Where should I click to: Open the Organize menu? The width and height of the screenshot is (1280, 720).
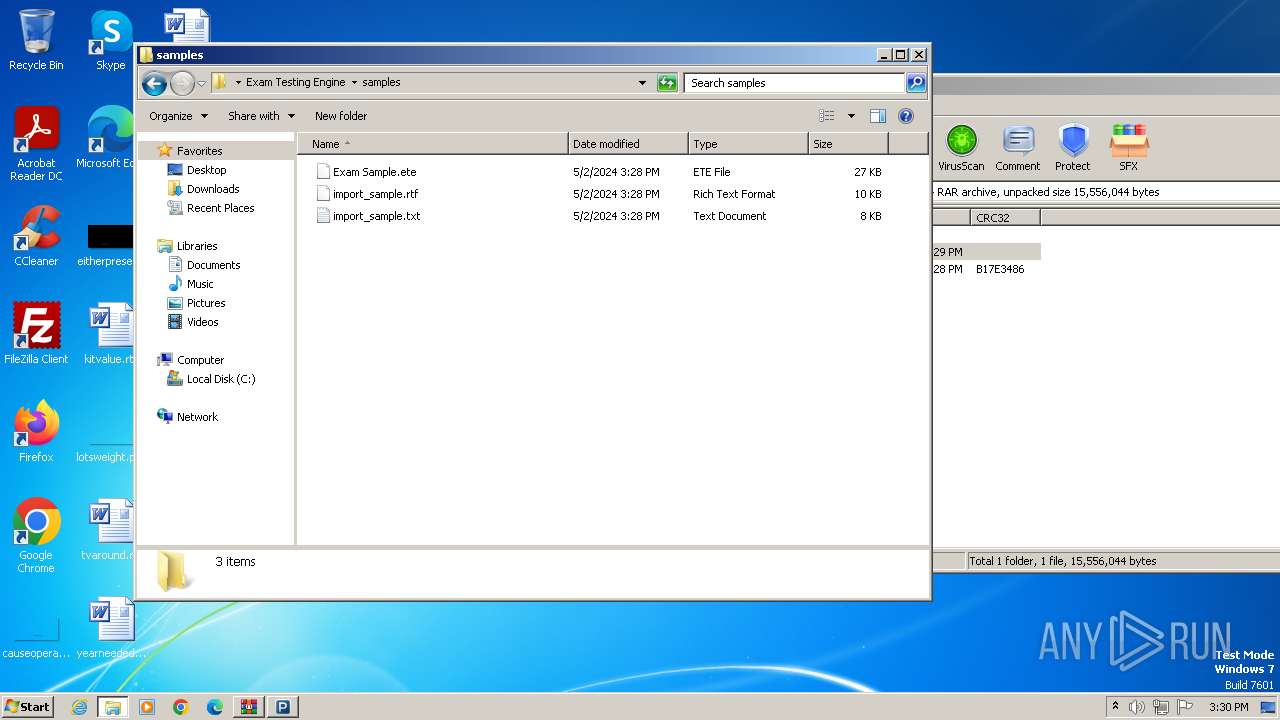[x=179, y=116]
